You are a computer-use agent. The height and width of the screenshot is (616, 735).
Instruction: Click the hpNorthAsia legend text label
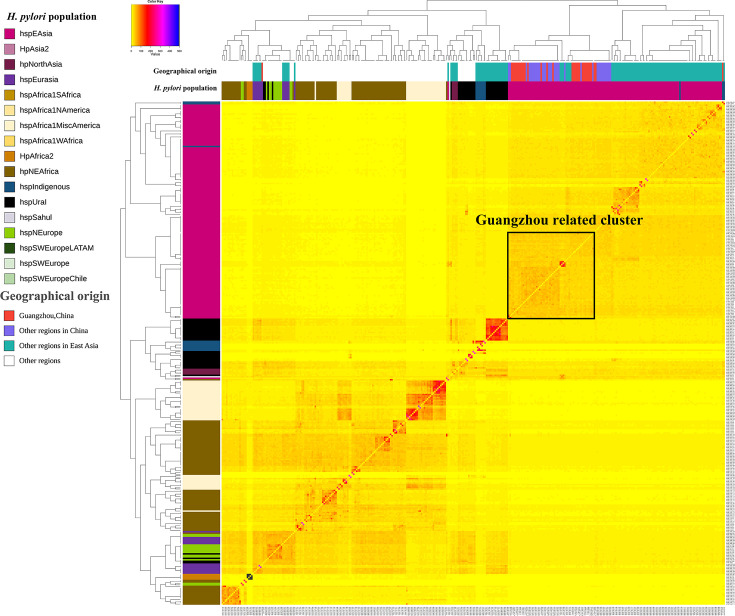[x=41, y=64]
